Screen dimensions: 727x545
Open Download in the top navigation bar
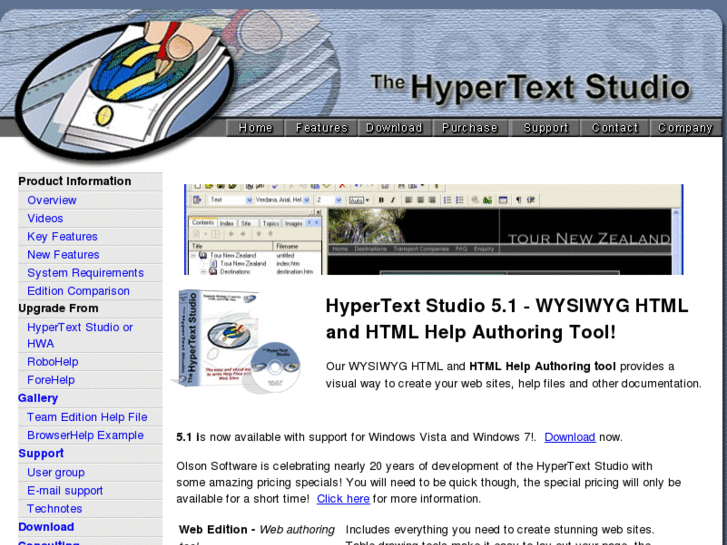394,128
